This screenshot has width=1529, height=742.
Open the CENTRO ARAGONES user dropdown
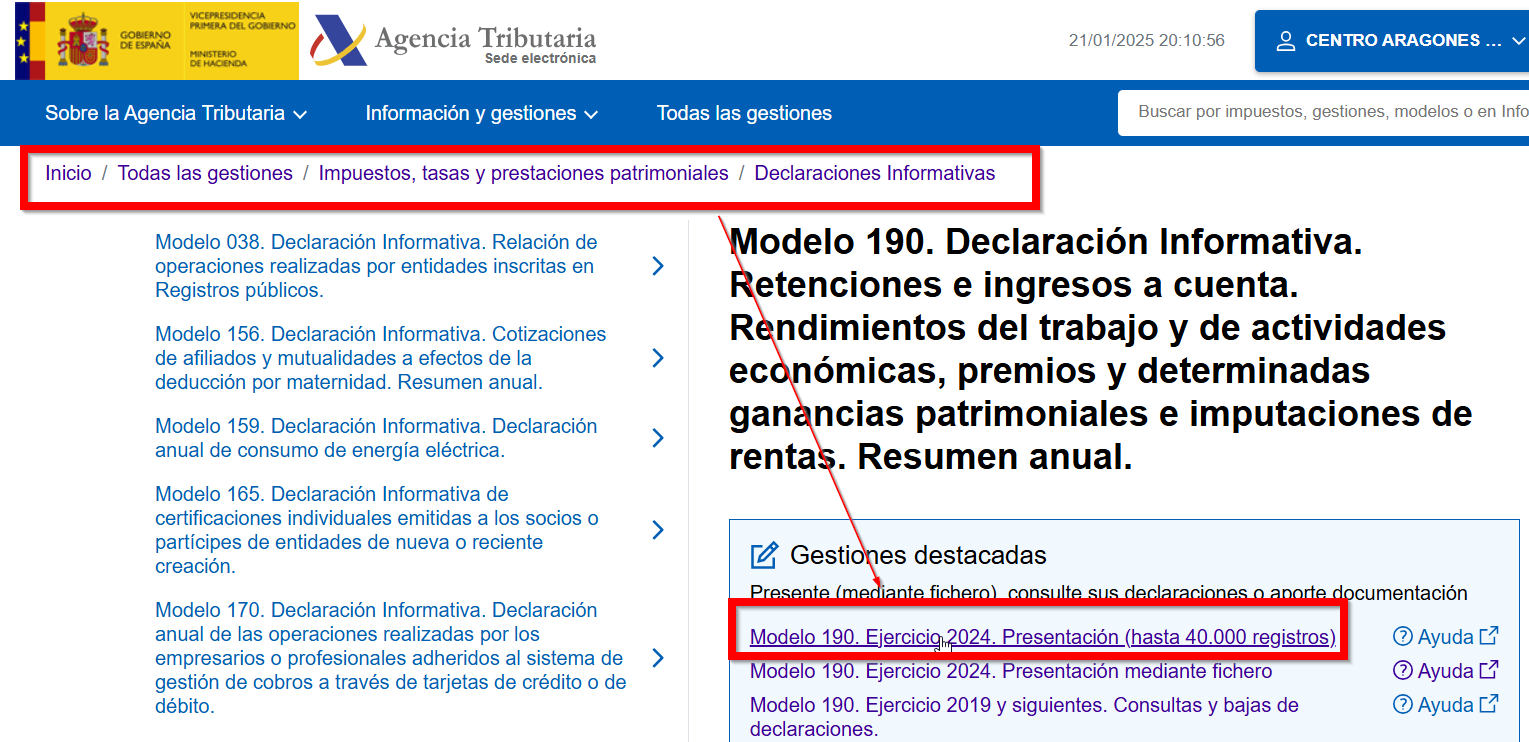1392,41
